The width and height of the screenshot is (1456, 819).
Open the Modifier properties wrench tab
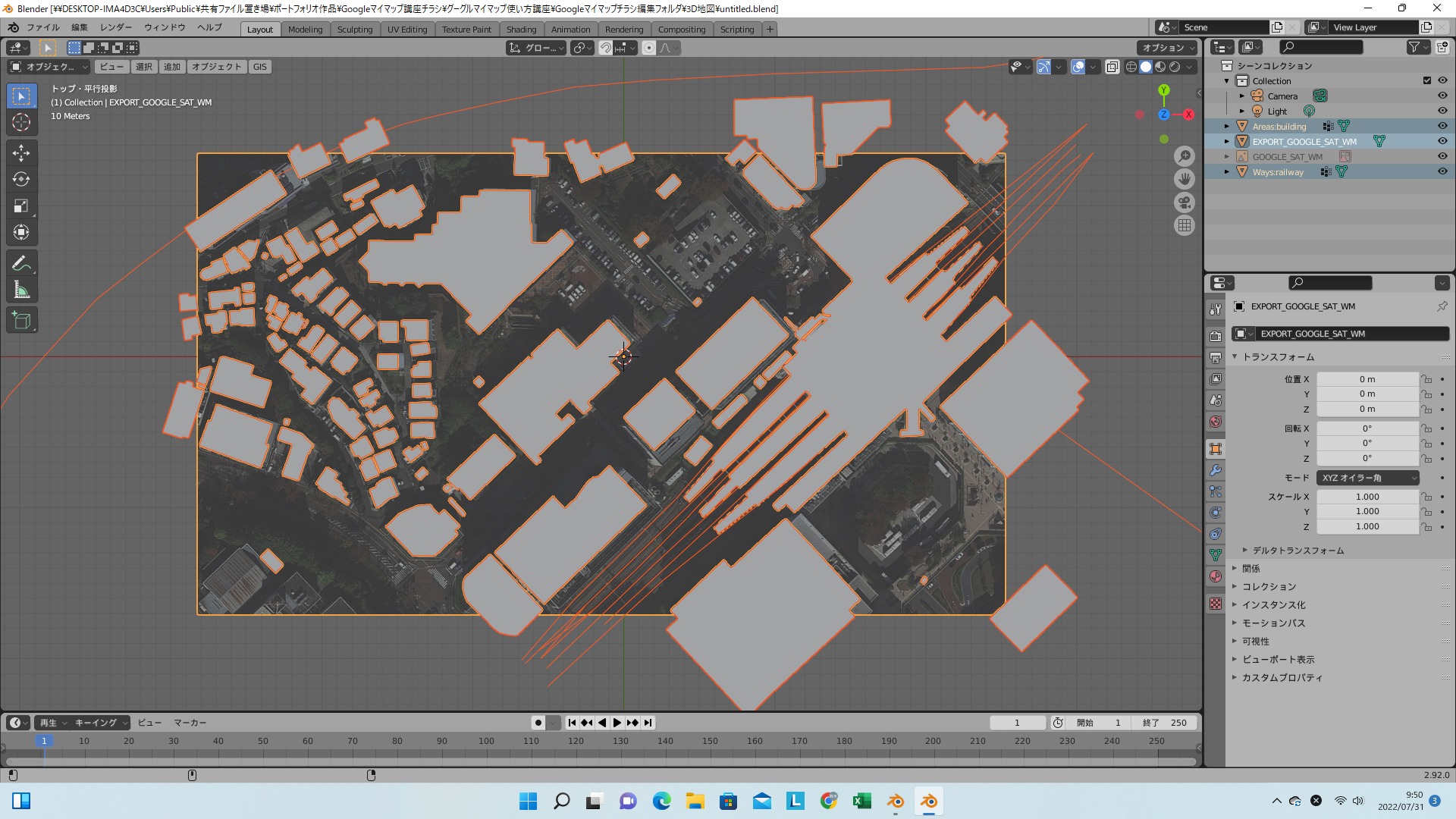click(x=1216, y=470)
